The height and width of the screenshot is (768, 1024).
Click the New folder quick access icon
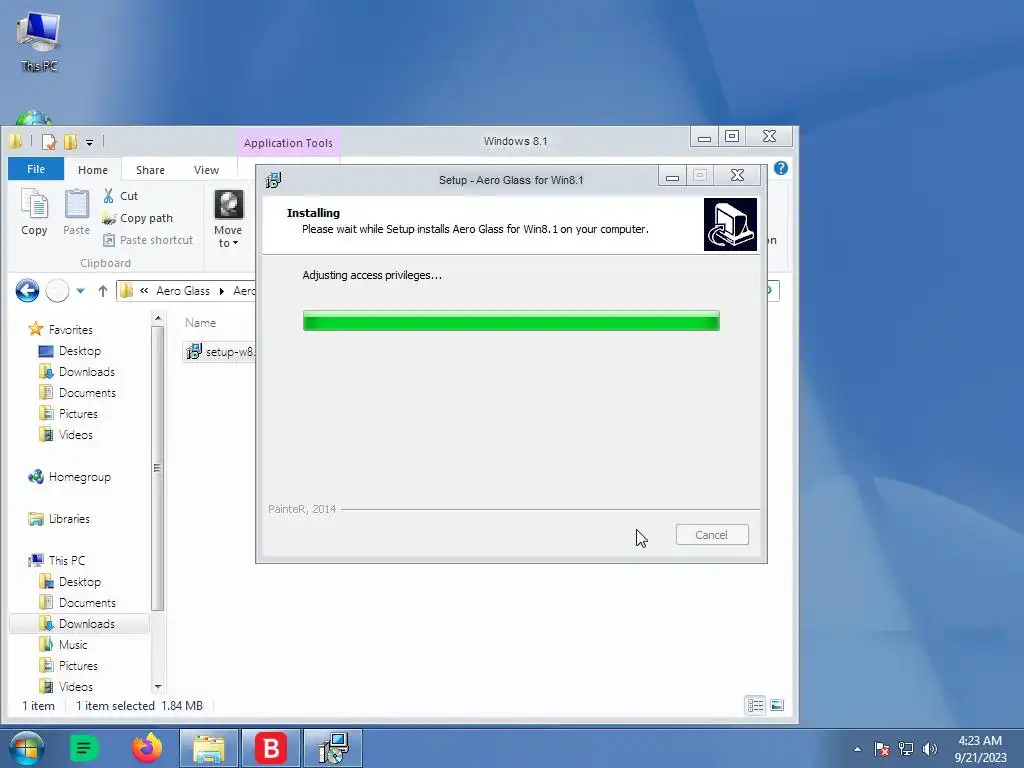(x=71, y=142)
